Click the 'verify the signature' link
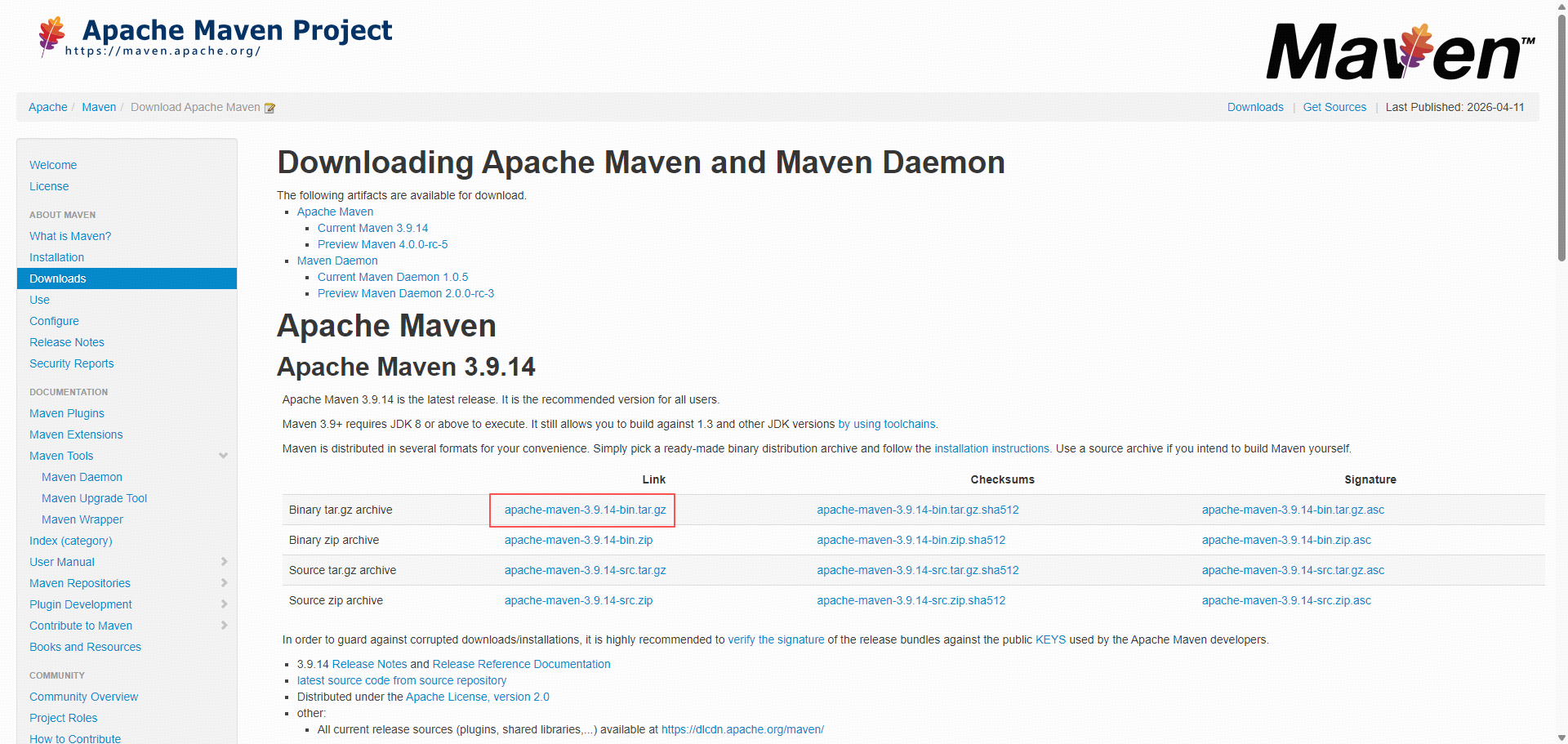Screen dimensions: 1568x744 (776, 639)
